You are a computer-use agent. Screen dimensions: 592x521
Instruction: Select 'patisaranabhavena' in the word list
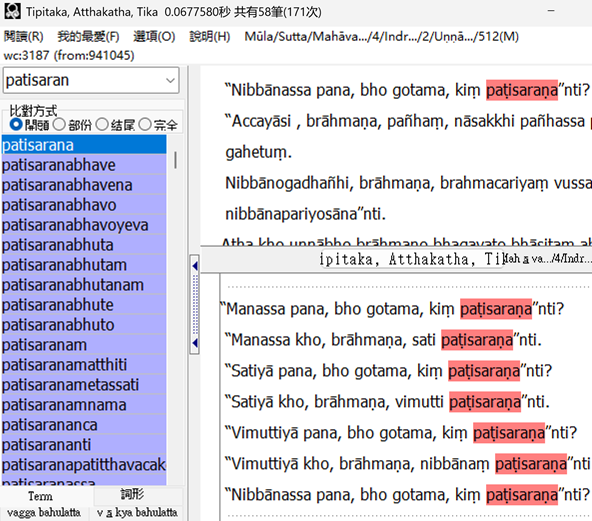[84, 185]
